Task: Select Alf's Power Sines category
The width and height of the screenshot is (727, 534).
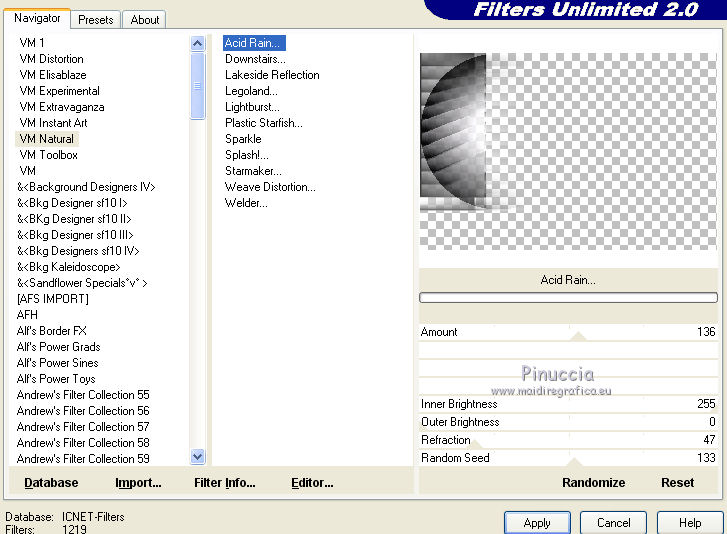Action: coord(57,362)
